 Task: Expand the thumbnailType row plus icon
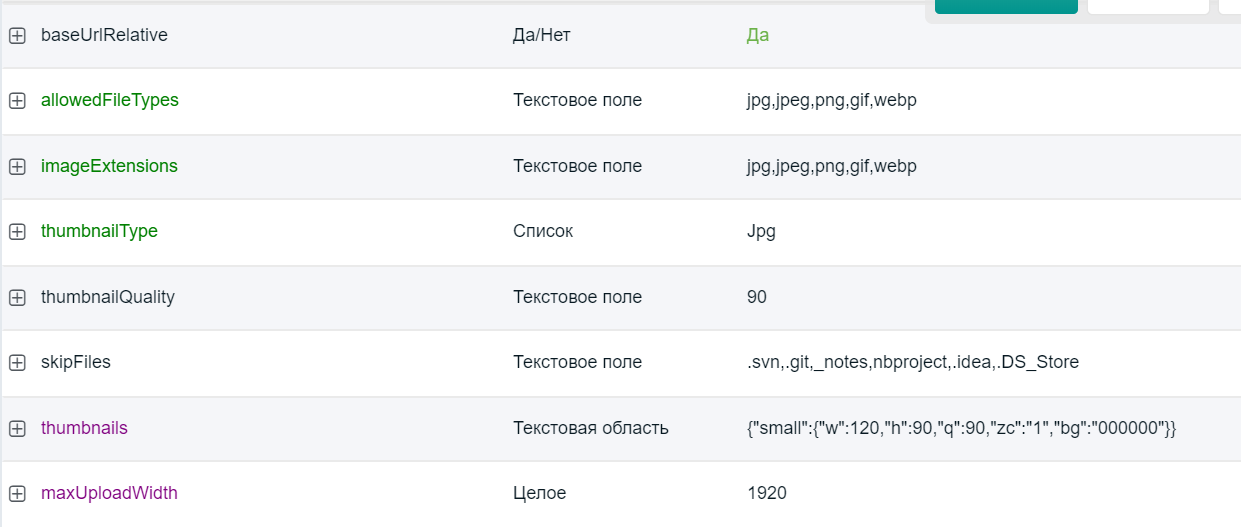click(17, 231)
